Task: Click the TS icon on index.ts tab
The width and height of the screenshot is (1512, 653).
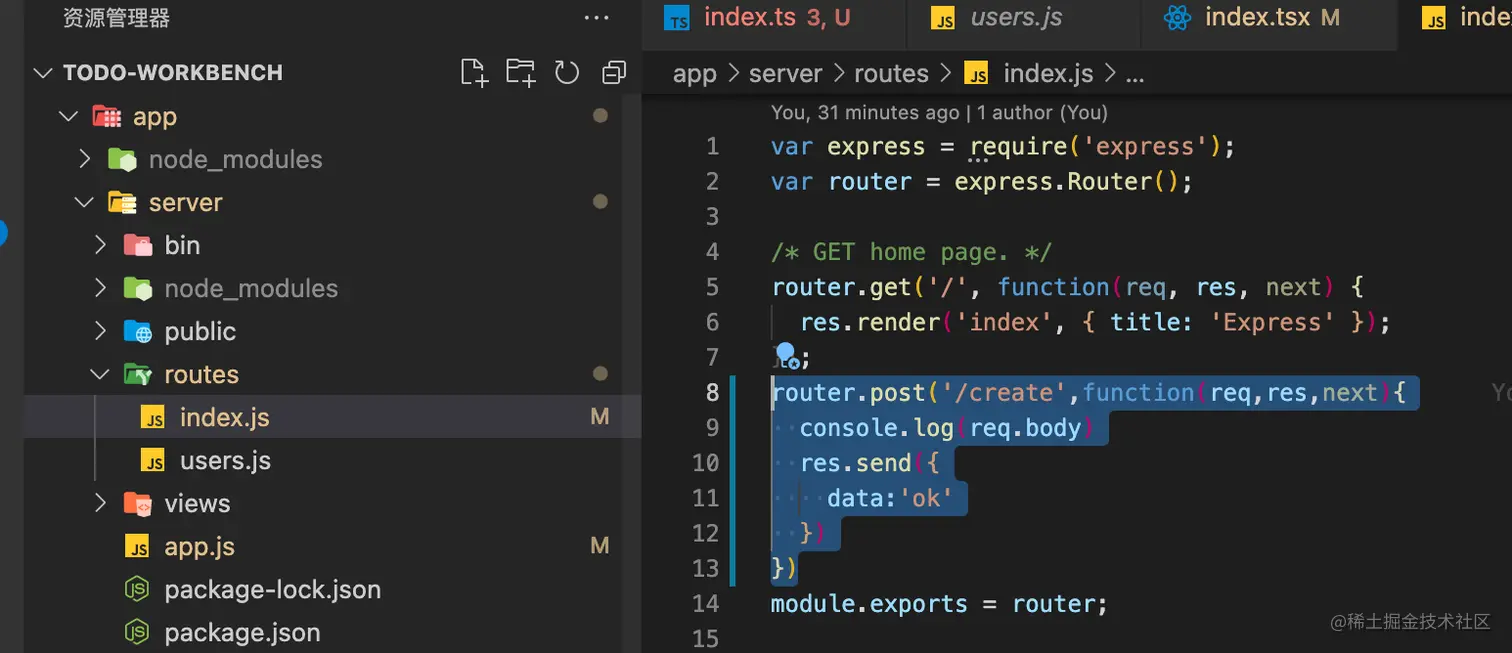Action: click(677, 19)
